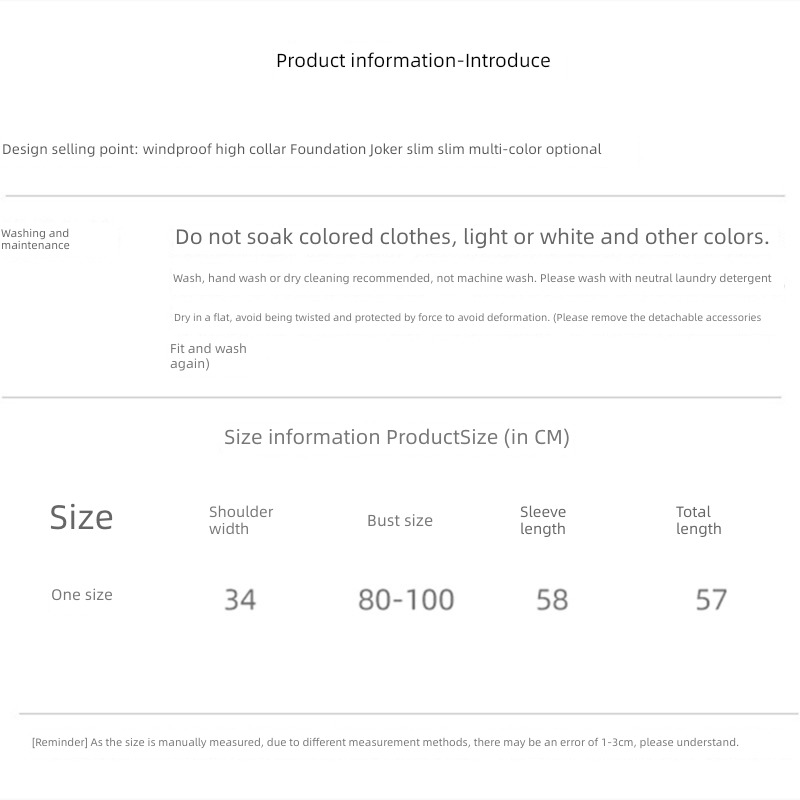The width and height of the screenshot is (800, 800).
Task: Click the total length value 57
Action: pos(711,599)
